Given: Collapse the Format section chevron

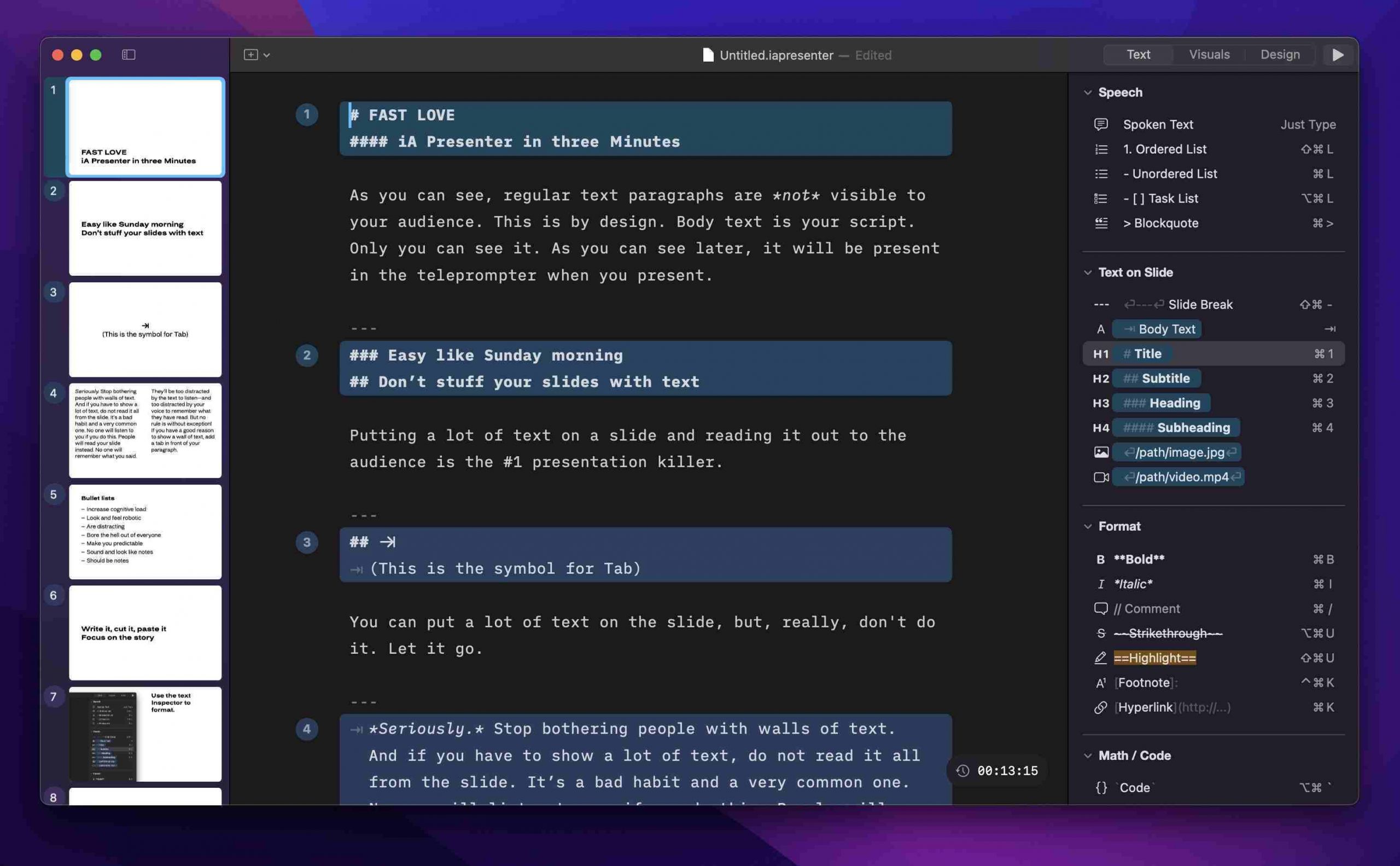Looking at the screenshot, I should click(1087, 526).
